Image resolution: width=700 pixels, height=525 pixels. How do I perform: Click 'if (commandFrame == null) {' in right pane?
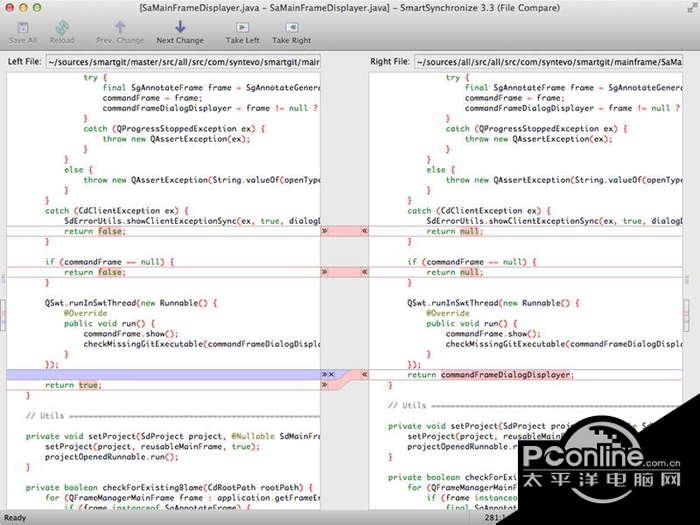[x=472, y=262]
